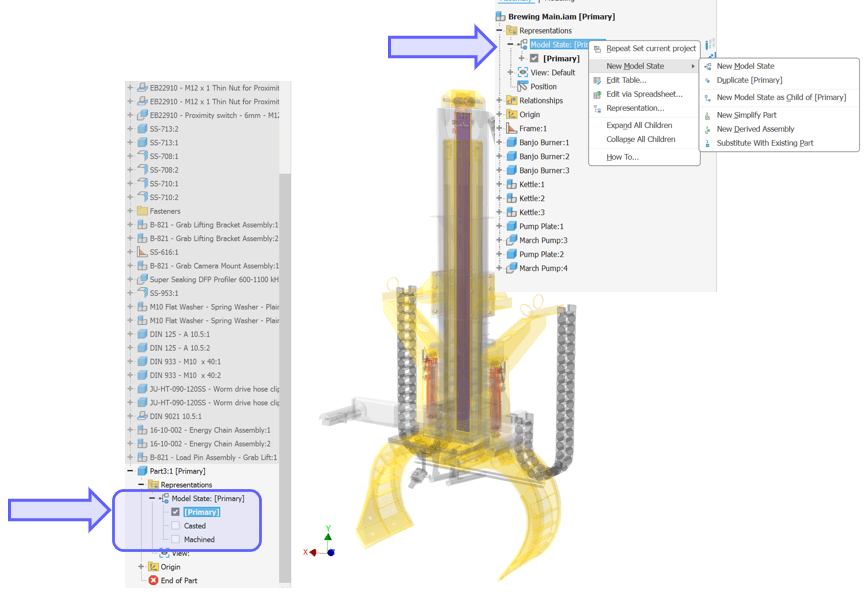Viewport: 868px width, 608px height.
Task: Select the March Pump:3 tree item
Action: 543,241
